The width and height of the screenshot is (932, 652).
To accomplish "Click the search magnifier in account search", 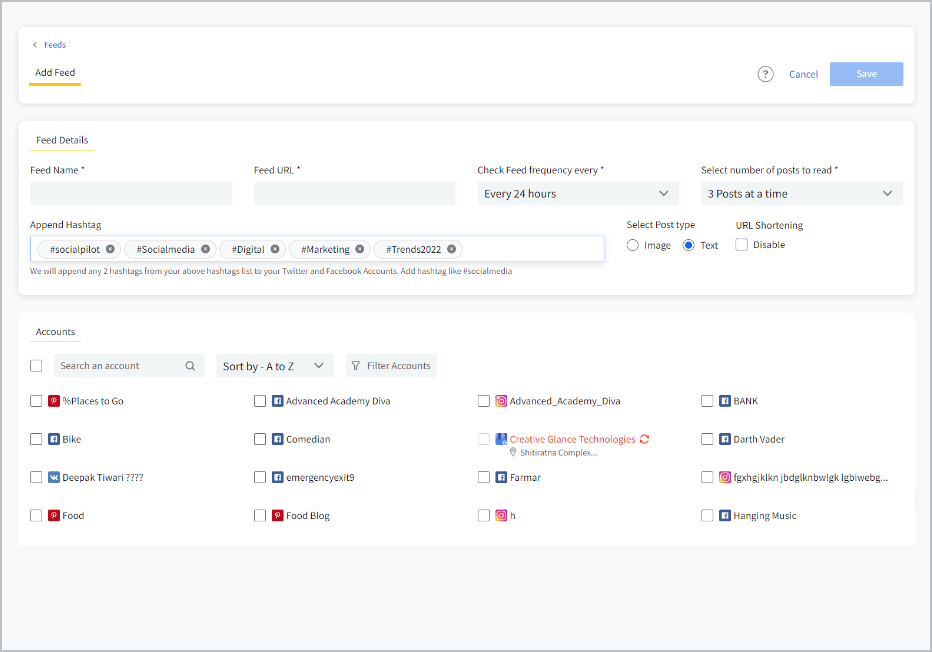I will tap(190, 366).
